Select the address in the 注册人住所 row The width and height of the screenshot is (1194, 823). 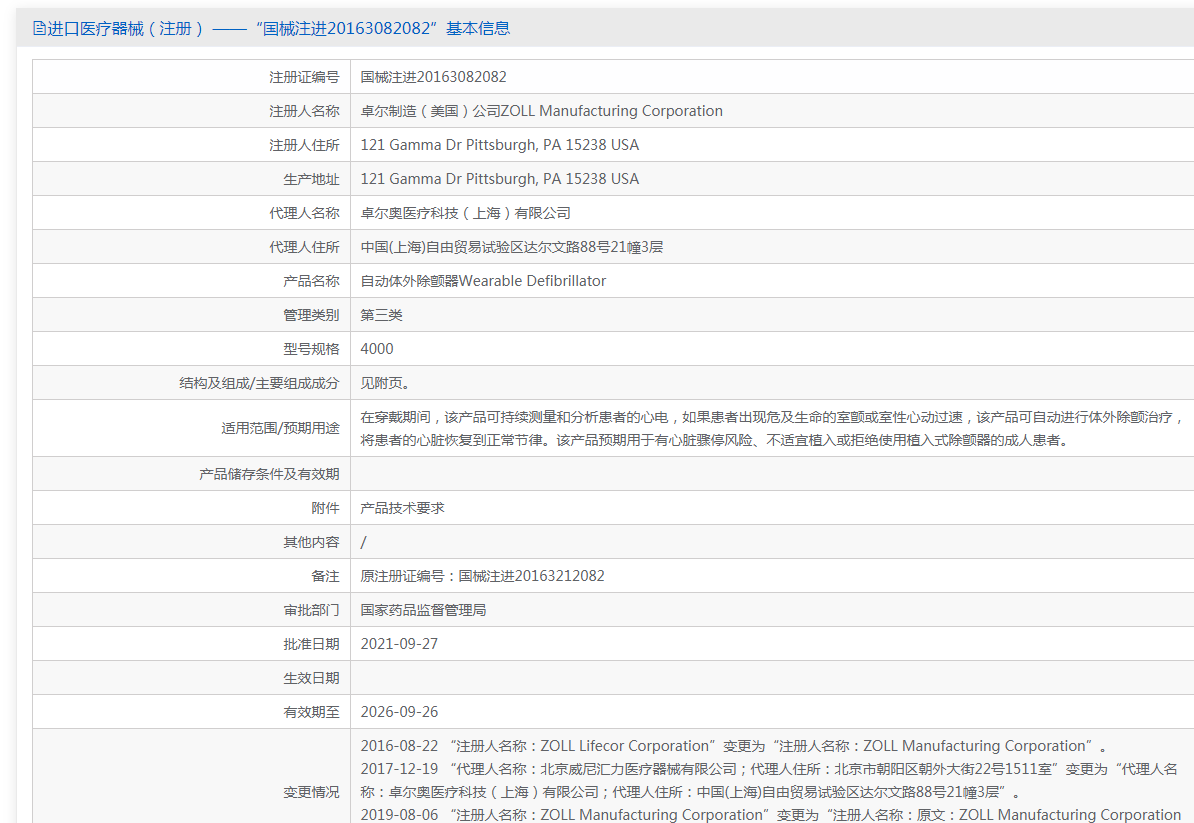(500, 145)
